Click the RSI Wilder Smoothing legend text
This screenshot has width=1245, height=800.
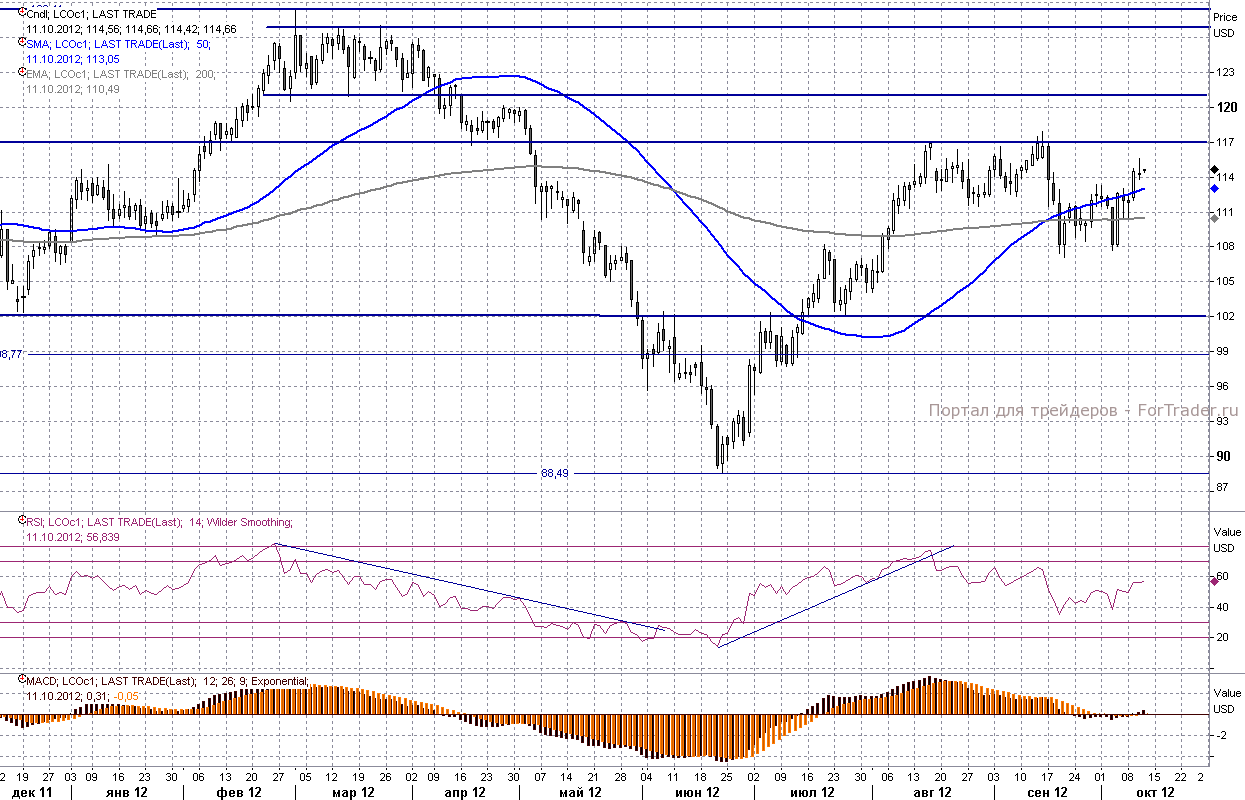point(159,522)
